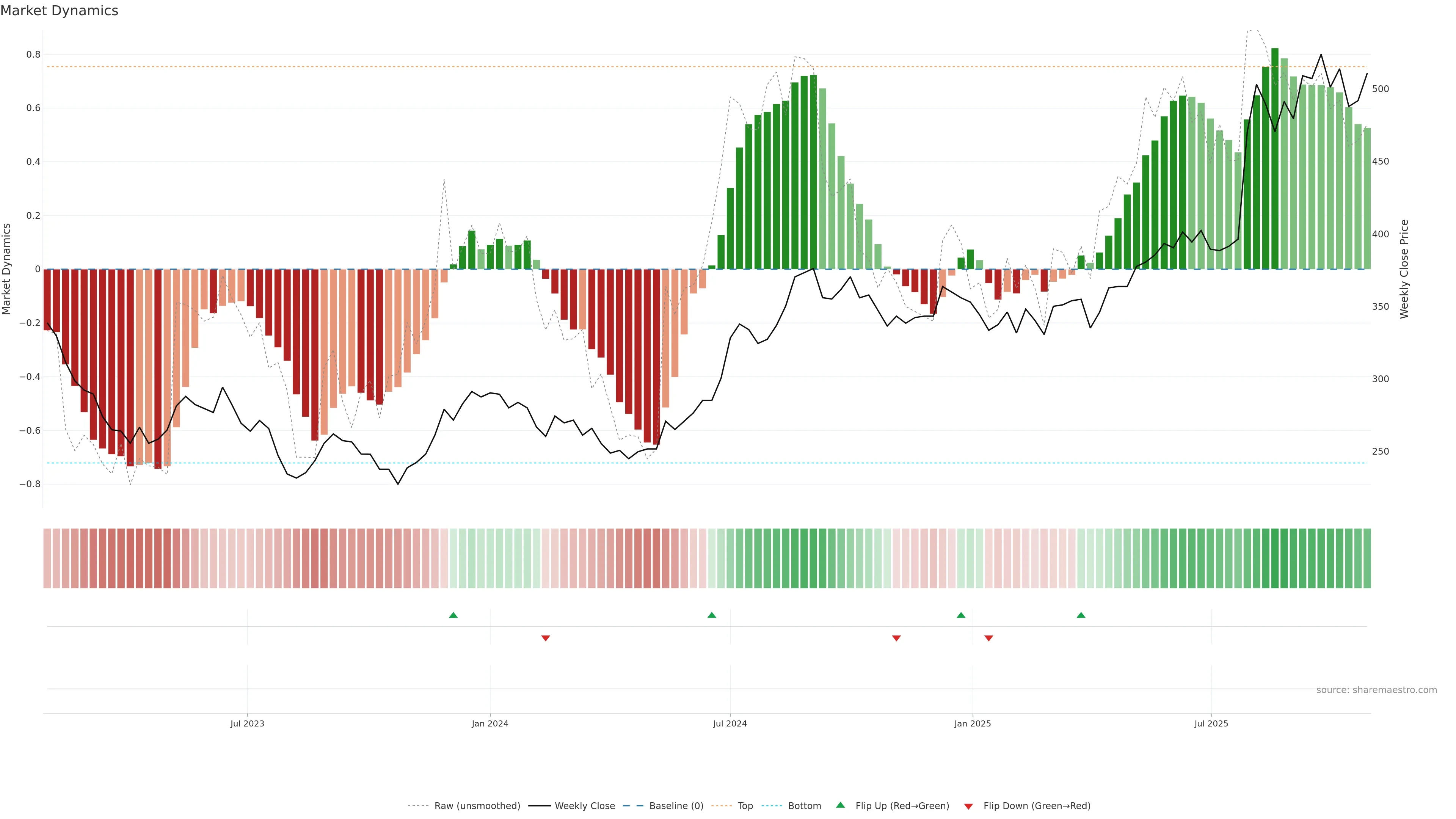This screenshot has height=819, width=1456.
Task: Click the rightmost green Flip Up triangle marker
Action: point(1081,615)
